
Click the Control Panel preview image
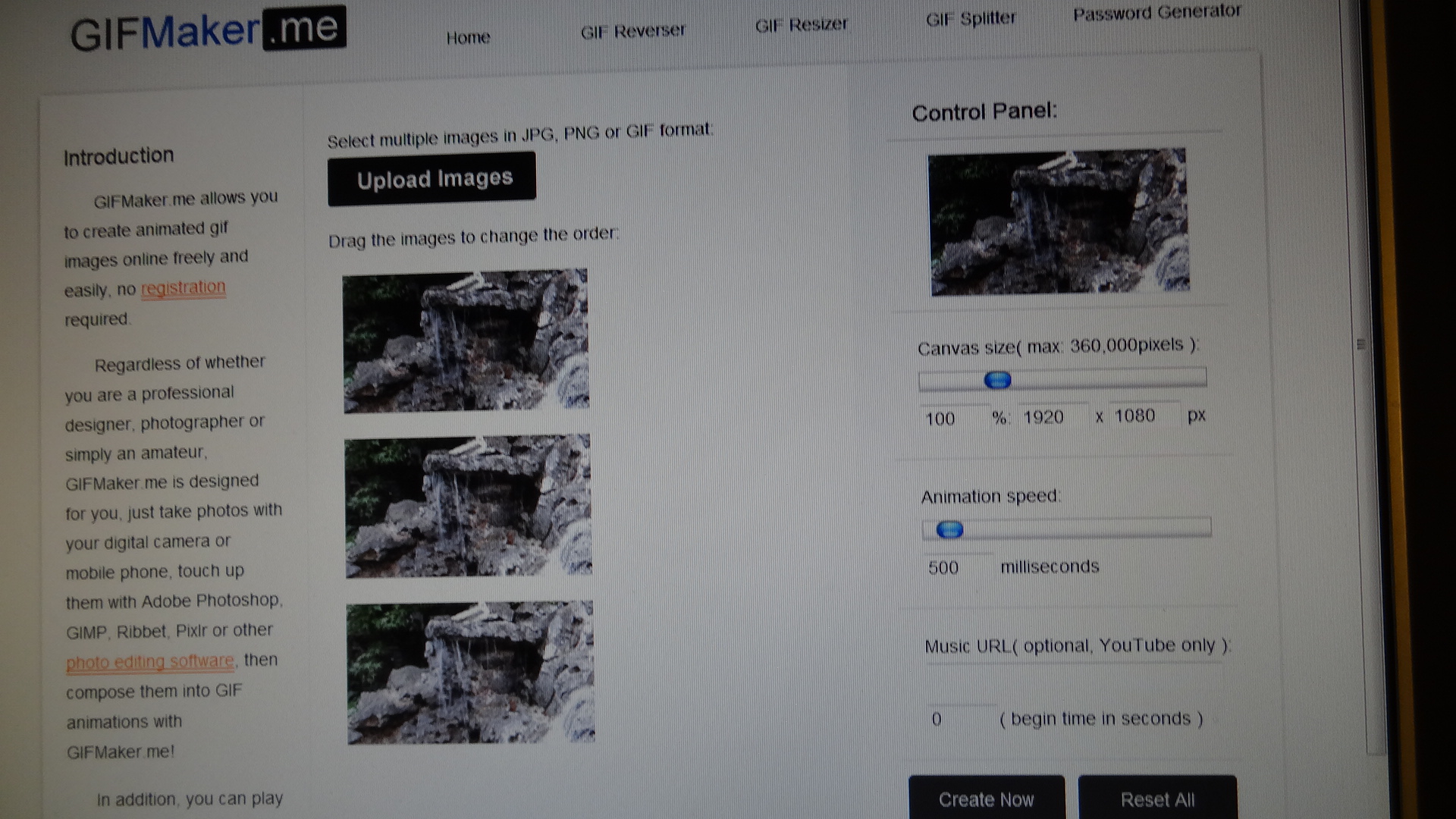point(1059,221)
